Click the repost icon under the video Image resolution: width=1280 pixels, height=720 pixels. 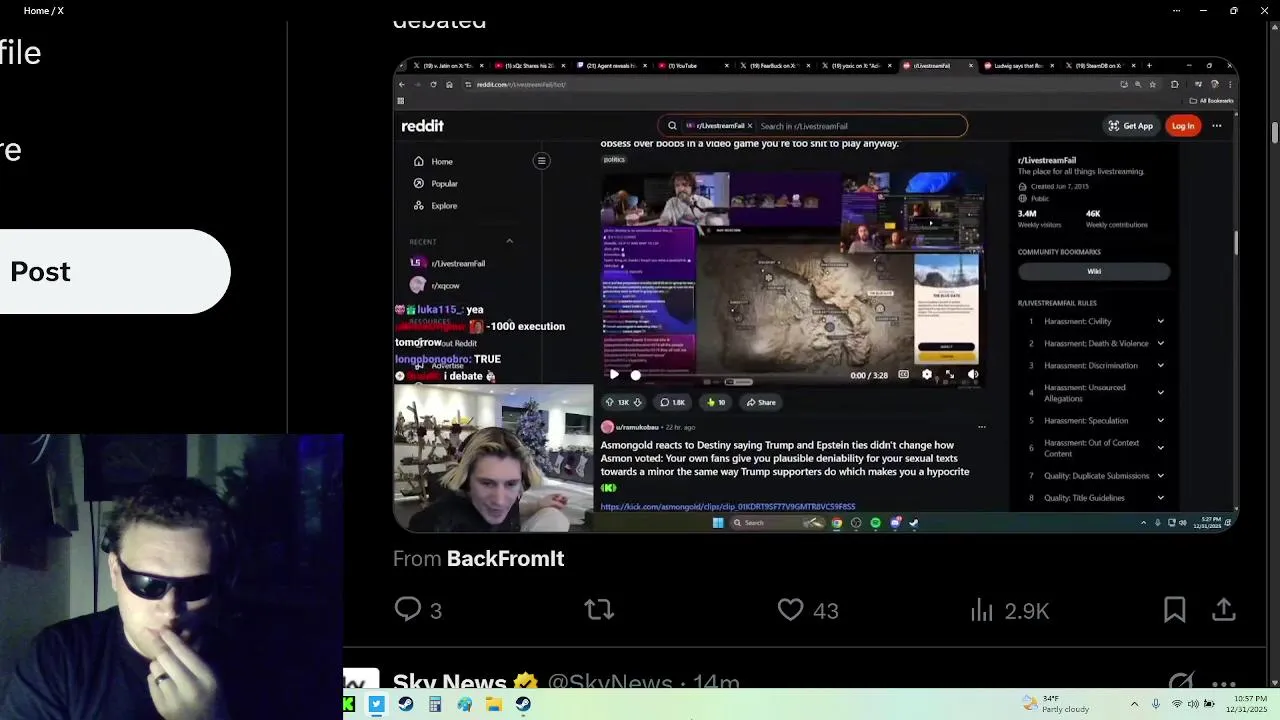(599, 609)
